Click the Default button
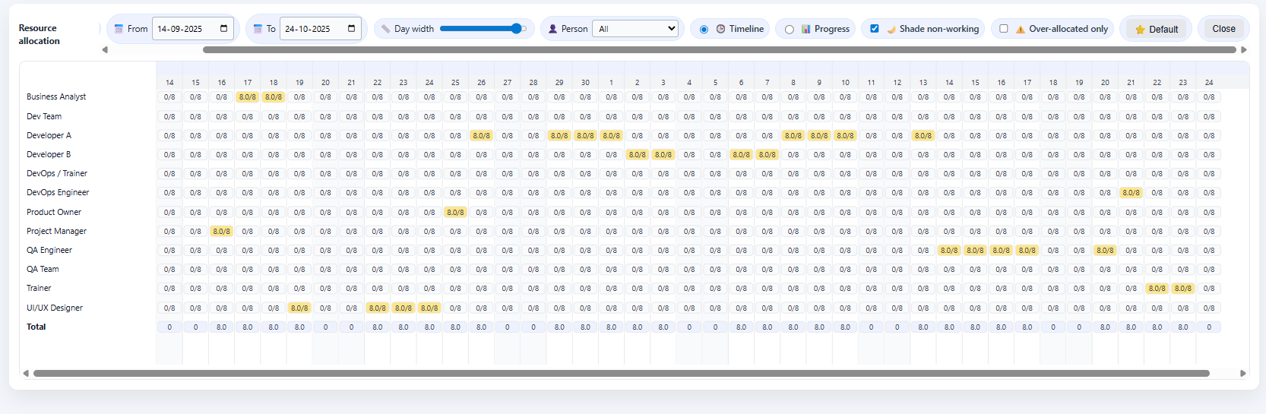This screenshot has width=1266, height=414. click(x=1155, y=29)
